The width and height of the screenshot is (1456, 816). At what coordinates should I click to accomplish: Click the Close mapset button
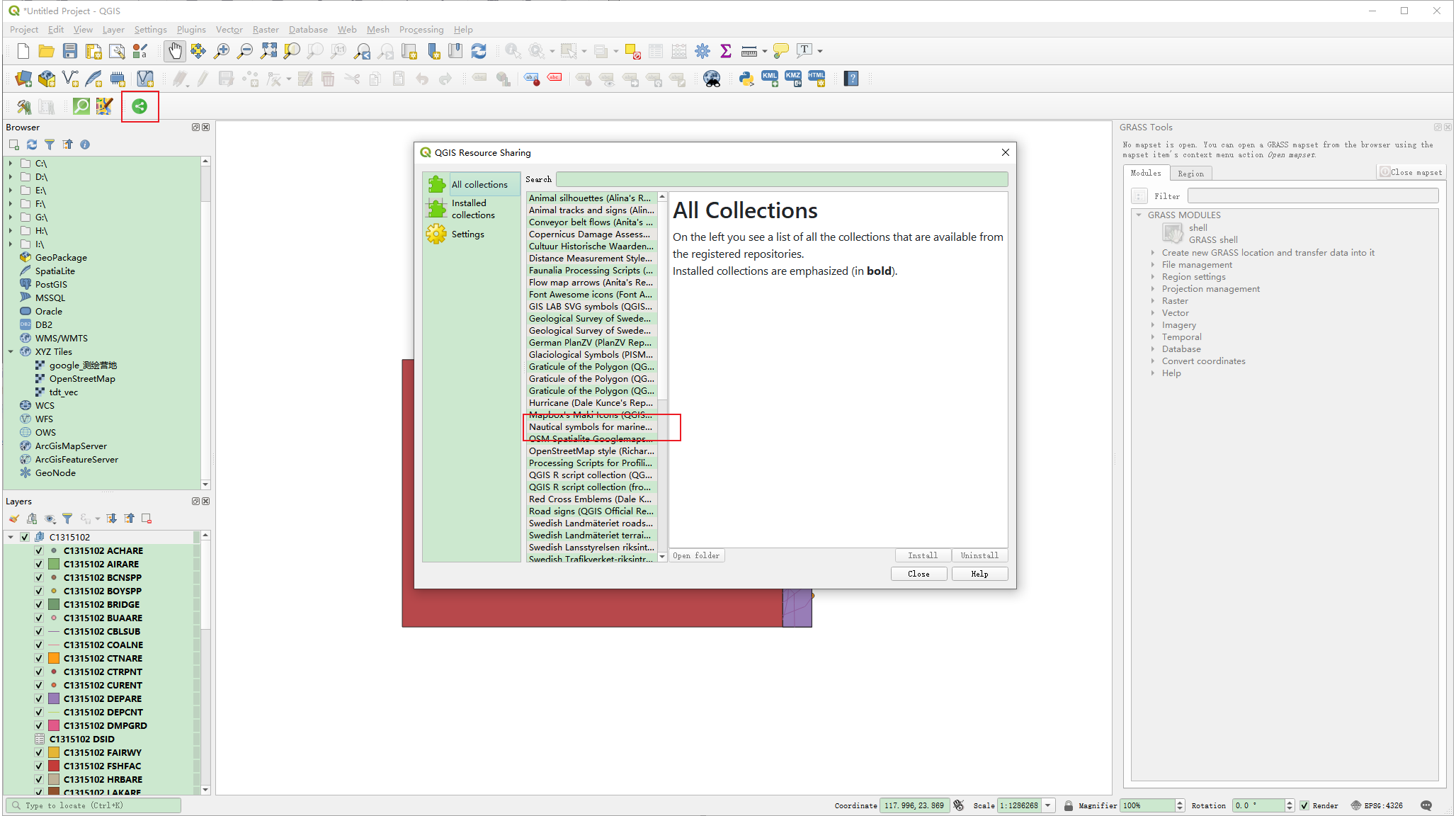pos(1411,172)
